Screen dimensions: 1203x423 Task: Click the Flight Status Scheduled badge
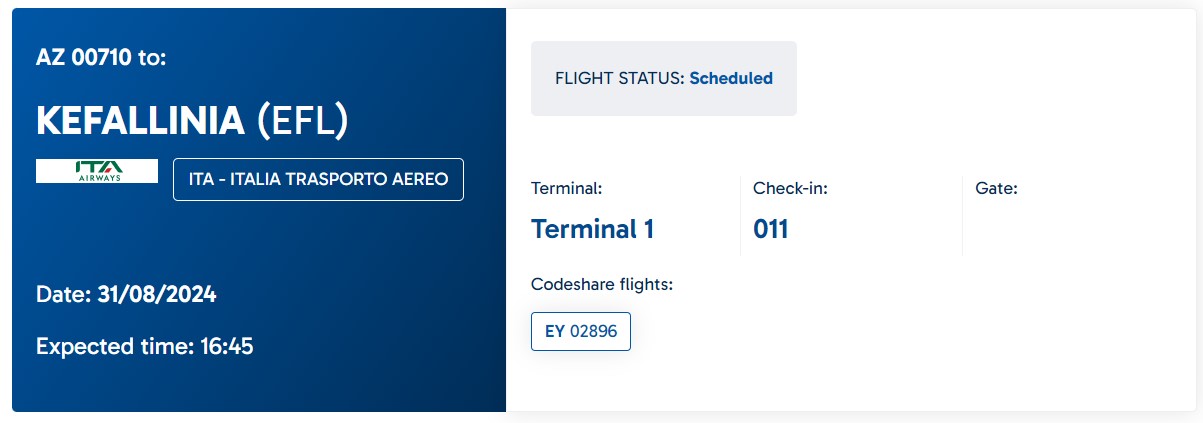[x=664, y=78]
